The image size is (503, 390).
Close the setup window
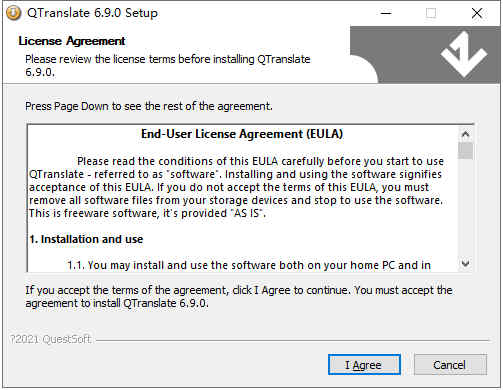[477, 13]
